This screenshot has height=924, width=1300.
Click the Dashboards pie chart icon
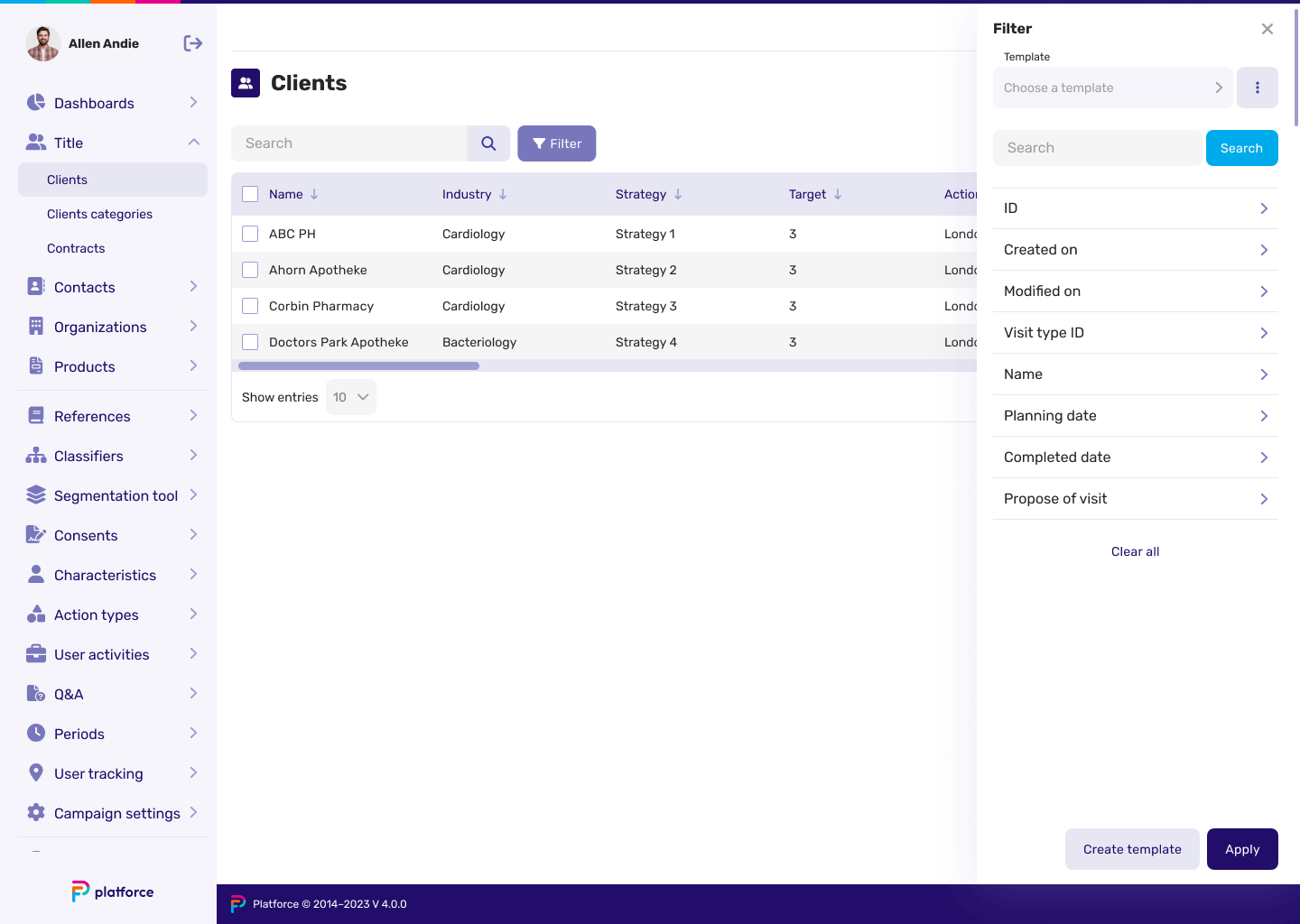(36, 103)
